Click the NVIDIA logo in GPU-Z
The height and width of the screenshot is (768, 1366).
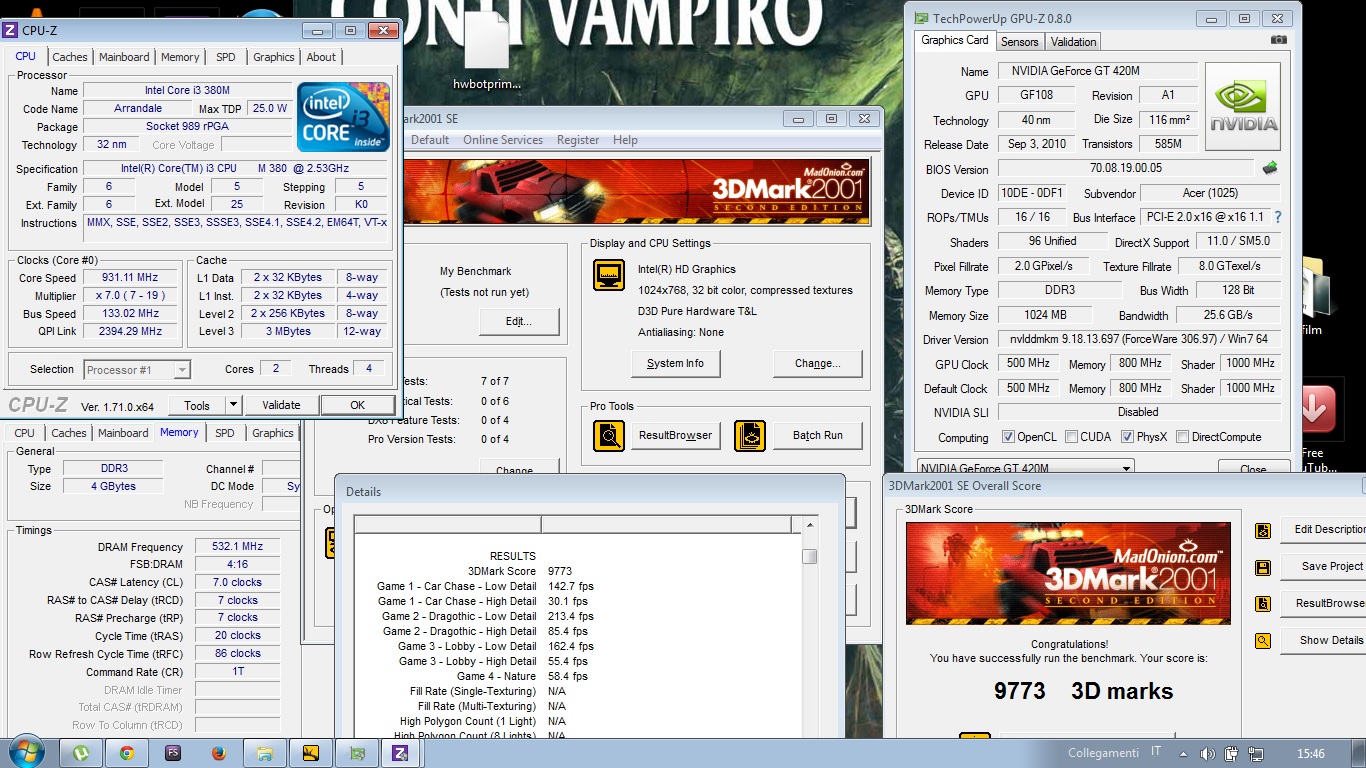click(x=1243, y=107)
